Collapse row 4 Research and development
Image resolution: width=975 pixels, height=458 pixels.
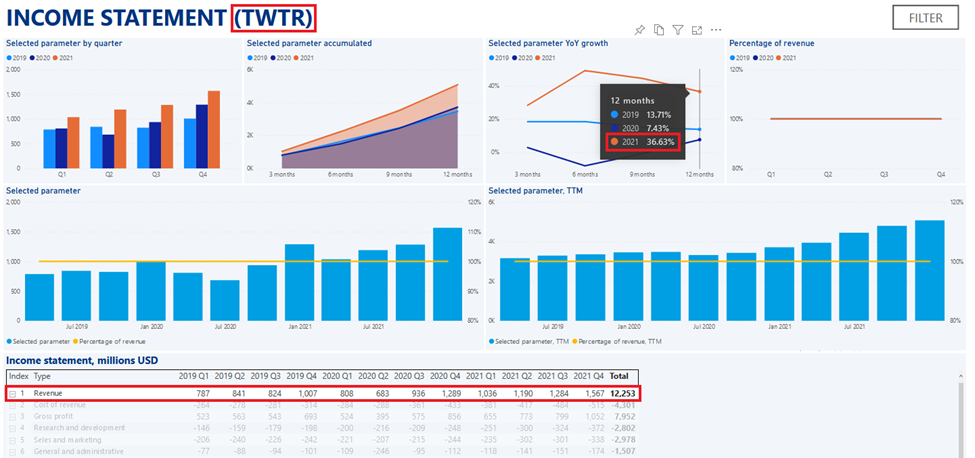coord(12,428)
